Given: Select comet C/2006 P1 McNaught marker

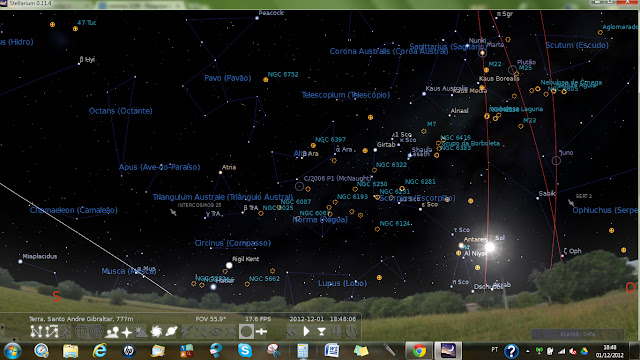Looking at the screenshot, I should point(299,187).
